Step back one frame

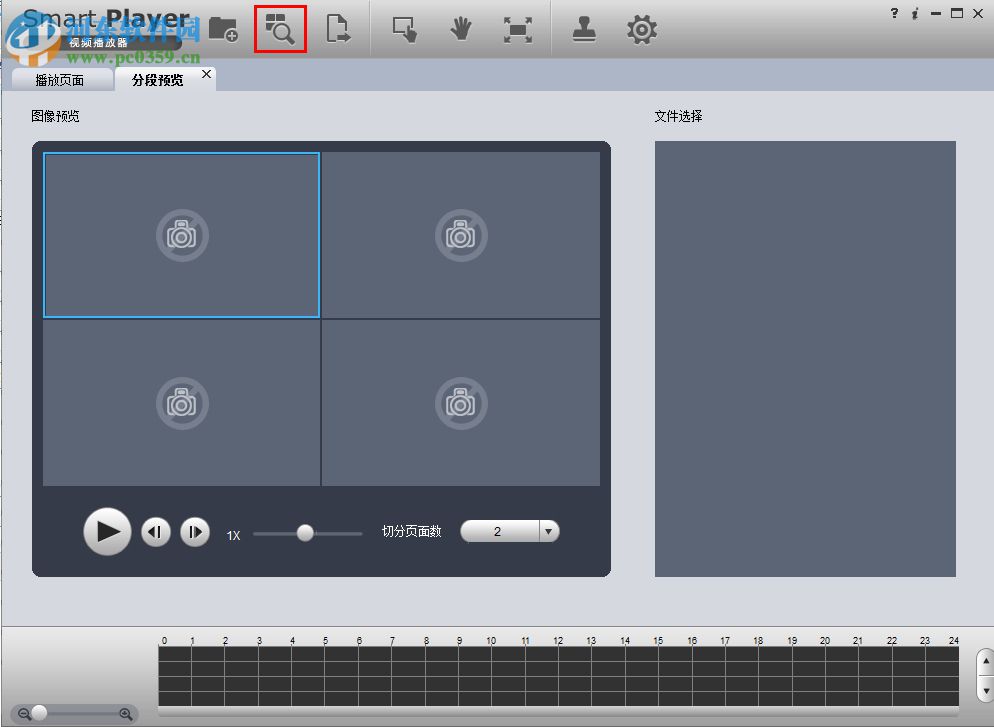(x=156, y=532)
